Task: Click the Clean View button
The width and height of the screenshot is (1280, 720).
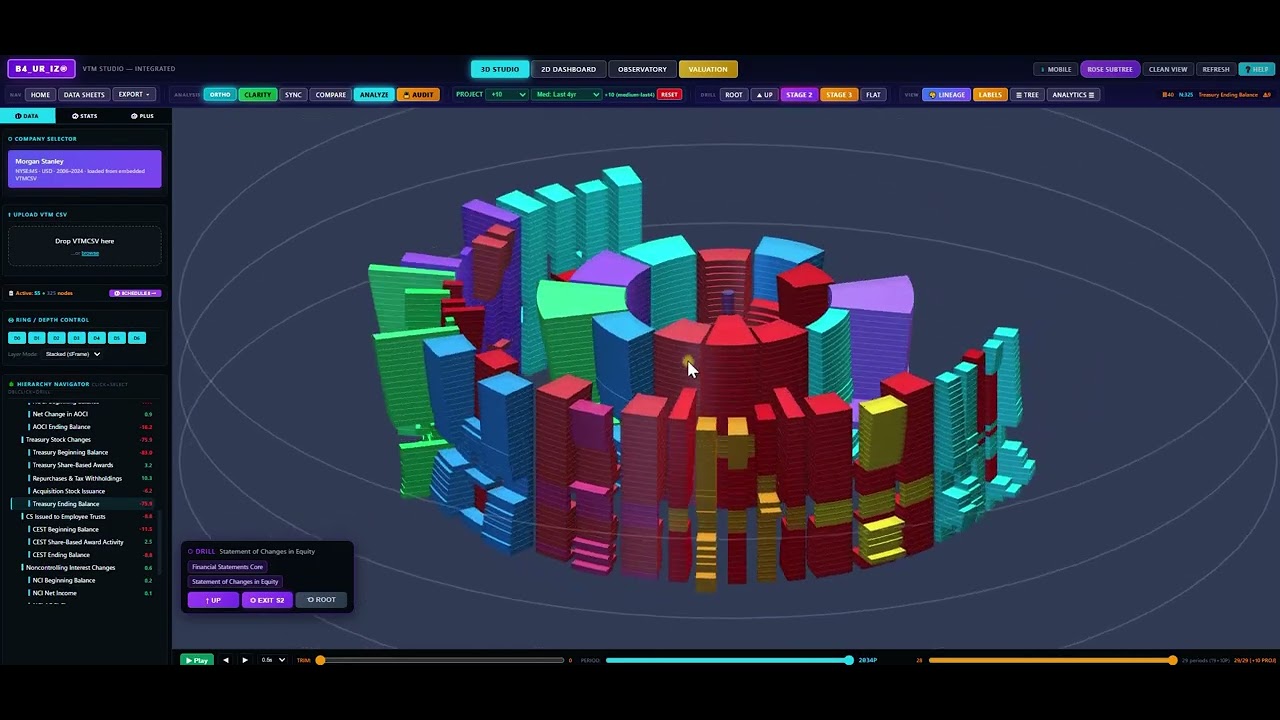Action: click(1168, 69)
